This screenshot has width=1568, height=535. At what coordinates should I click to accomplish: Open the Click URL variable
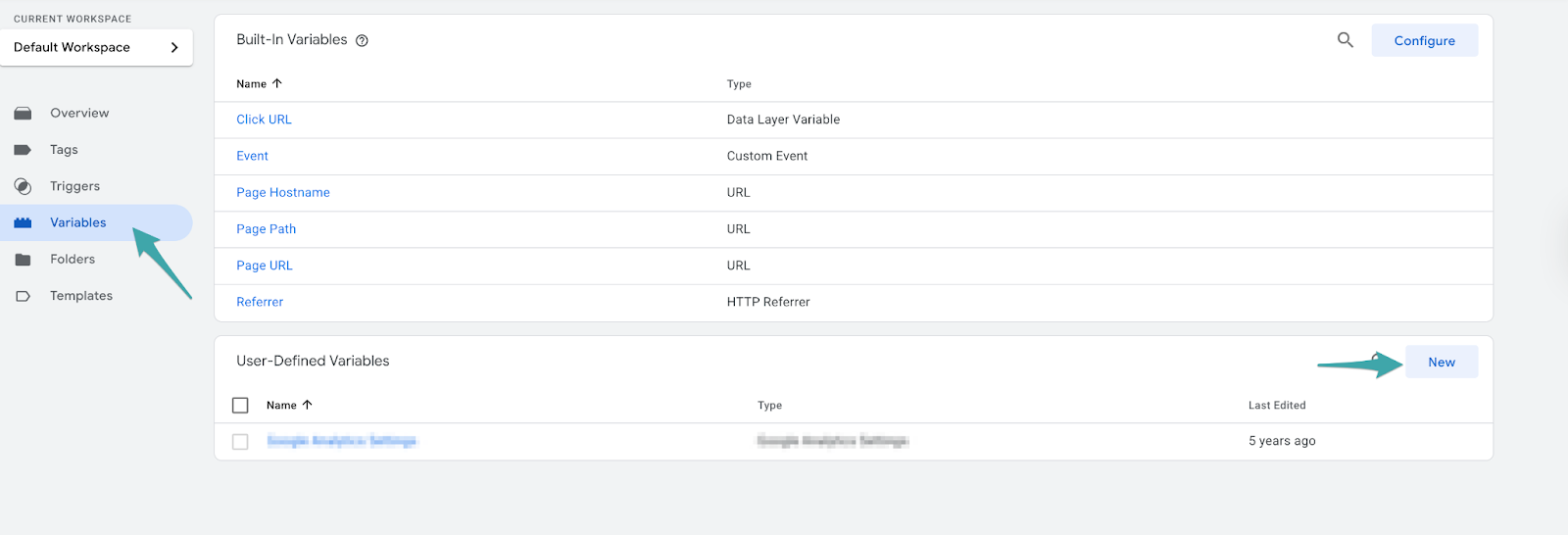coord(264,120)
